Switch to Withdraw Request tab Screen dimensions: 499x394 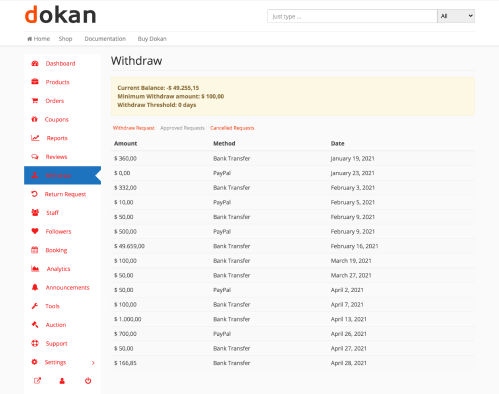coord(134,128)
